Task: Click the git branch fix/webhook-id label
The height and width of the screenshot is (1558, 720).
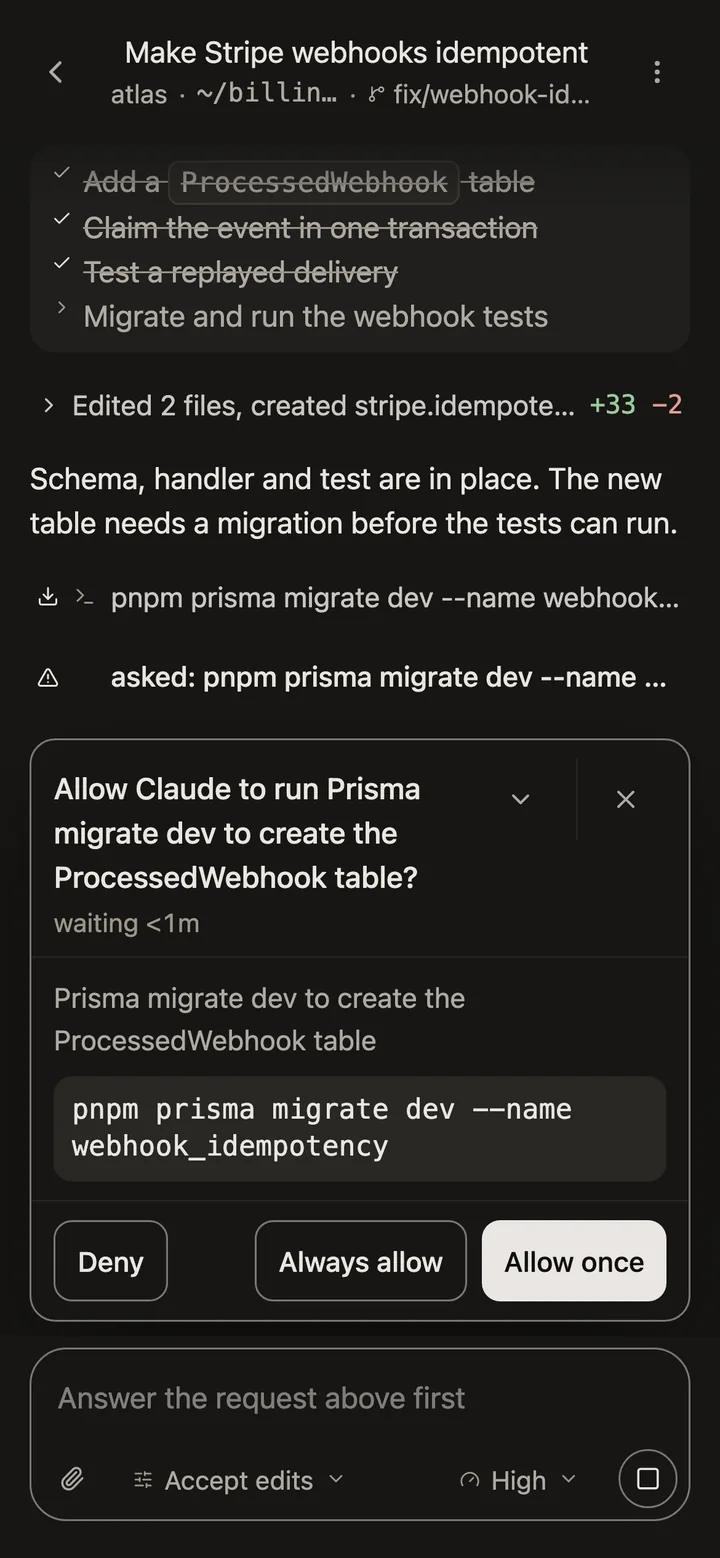Action: (479, 96)
